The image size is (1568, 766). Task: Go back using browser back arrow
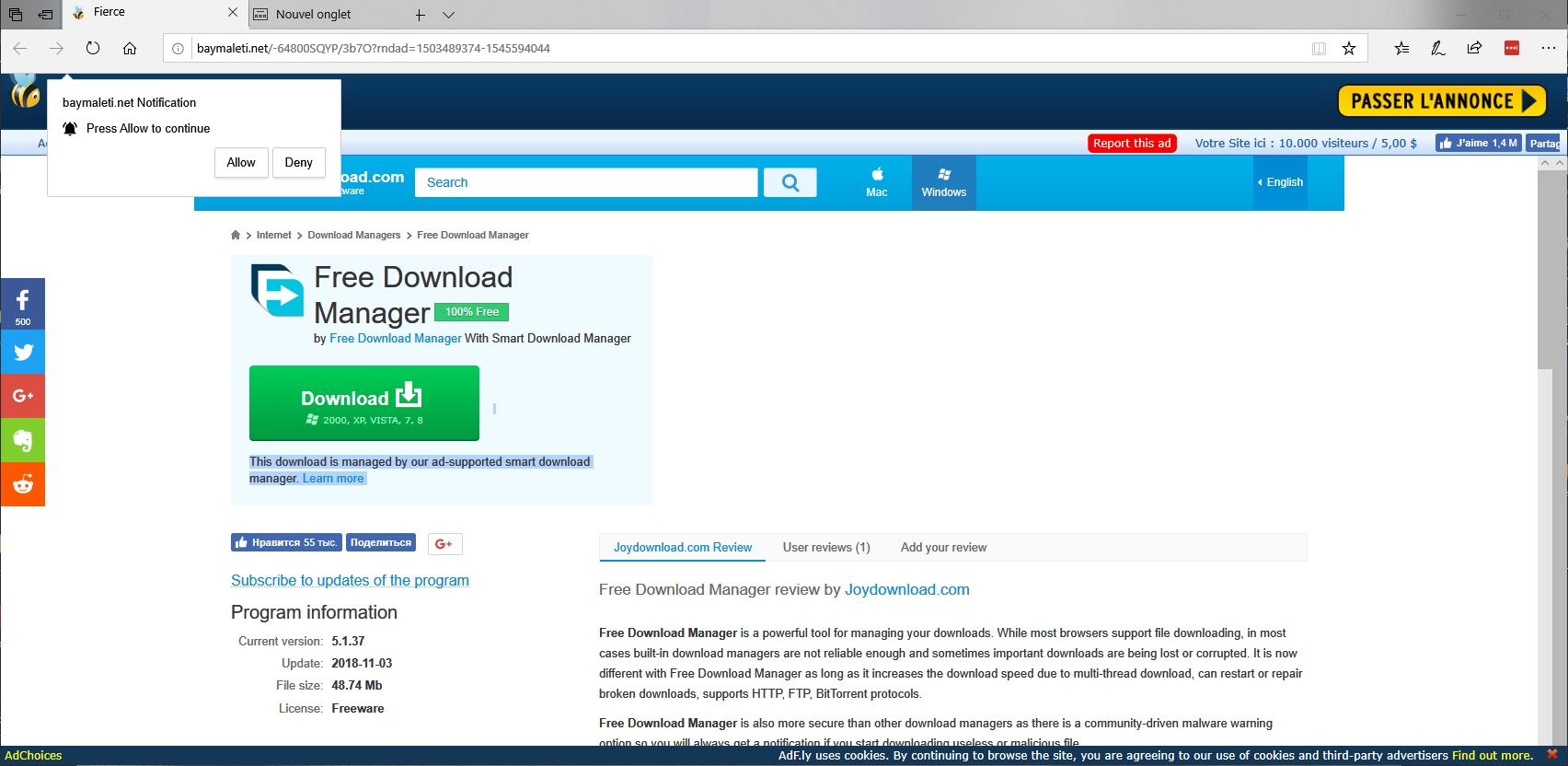point(20,48)
